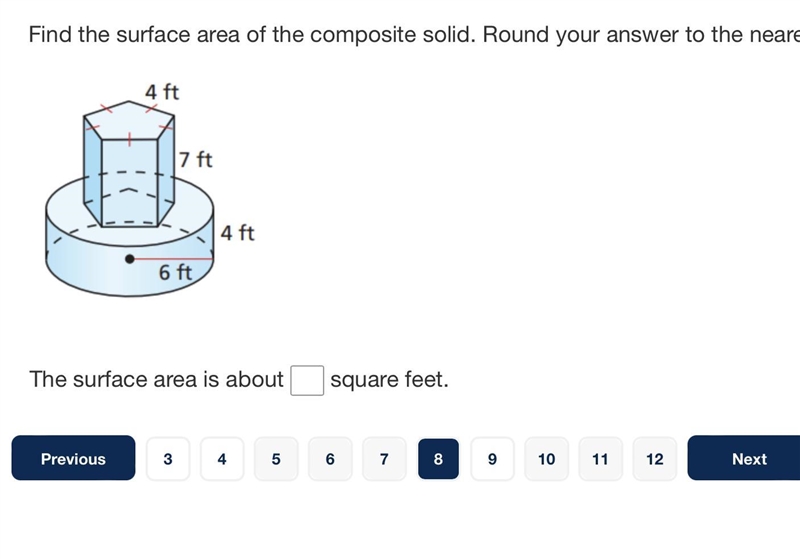Click the 6 ft radius label

[x=175, y=272]
